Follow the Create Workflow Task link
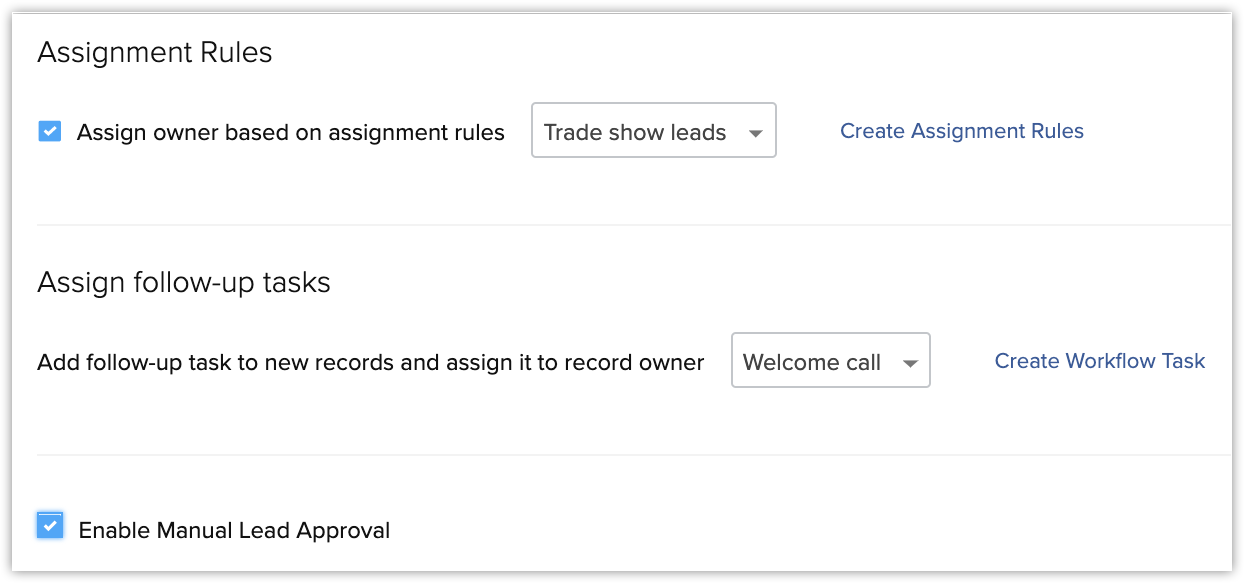 click(x=1099, y=361)
